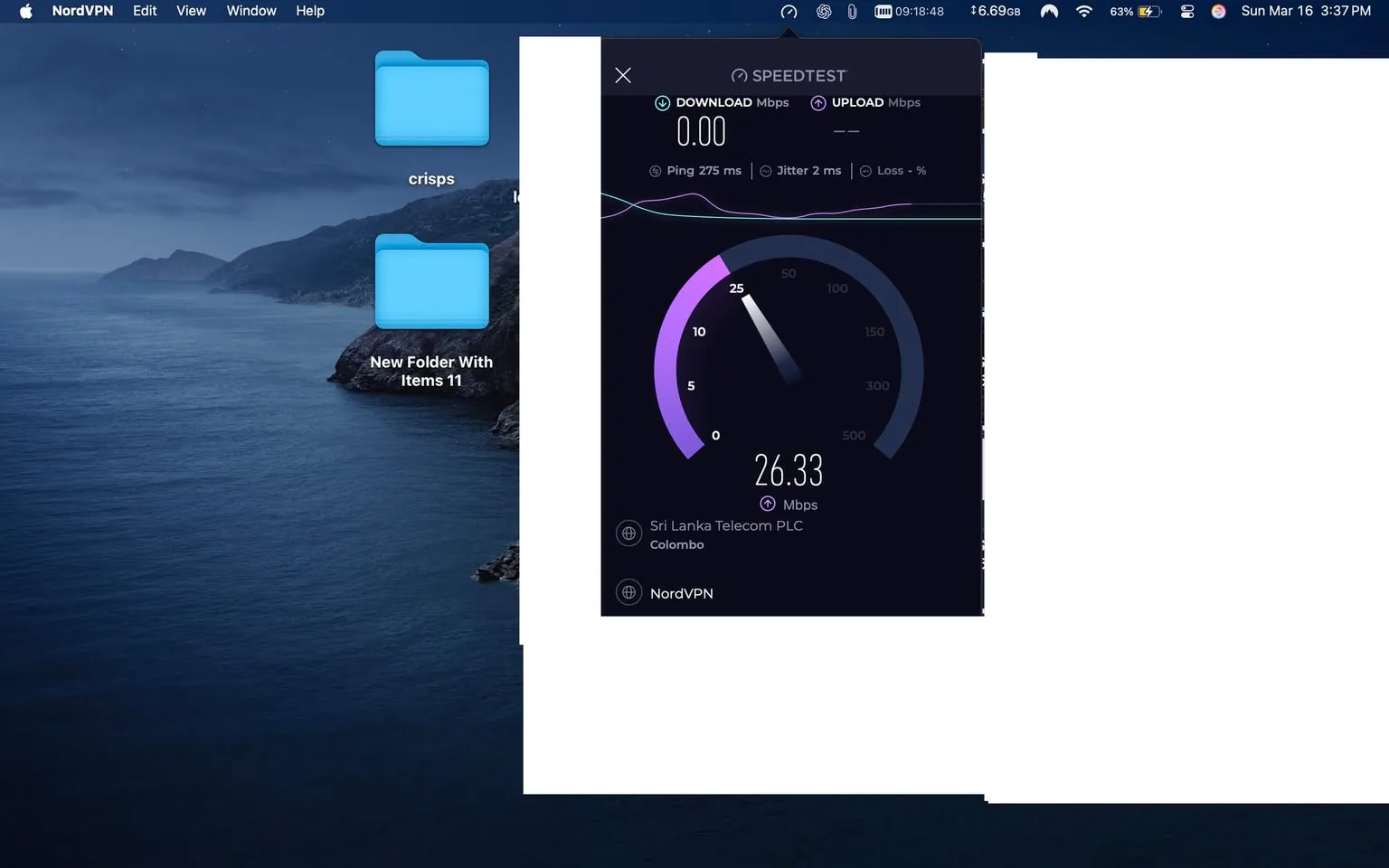Click the globe icon next to NordVPN
1389x868 pixels.
(x=628, y=592)
